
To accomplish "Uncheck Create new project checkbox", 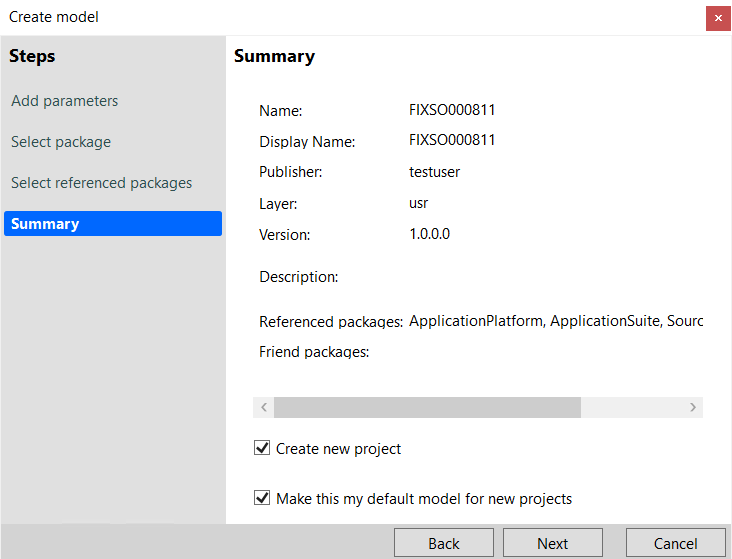I will pos(262,448).
